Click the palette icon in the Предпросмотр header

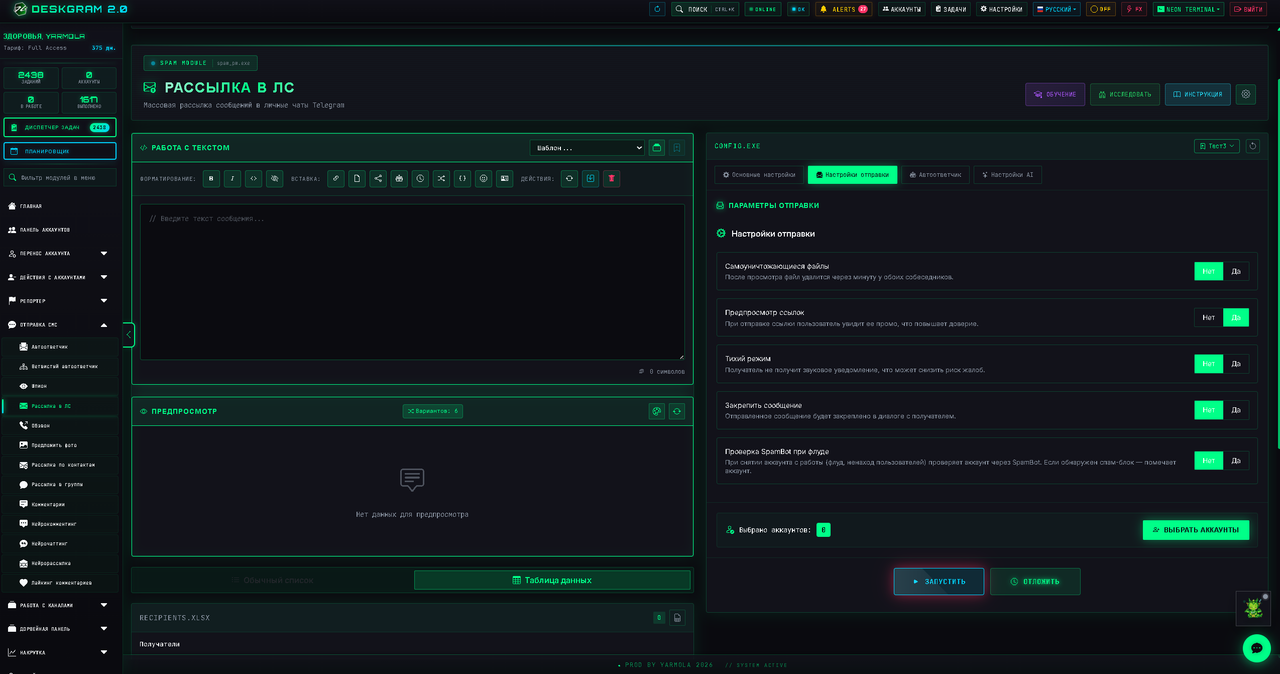[x=656, y=411]
